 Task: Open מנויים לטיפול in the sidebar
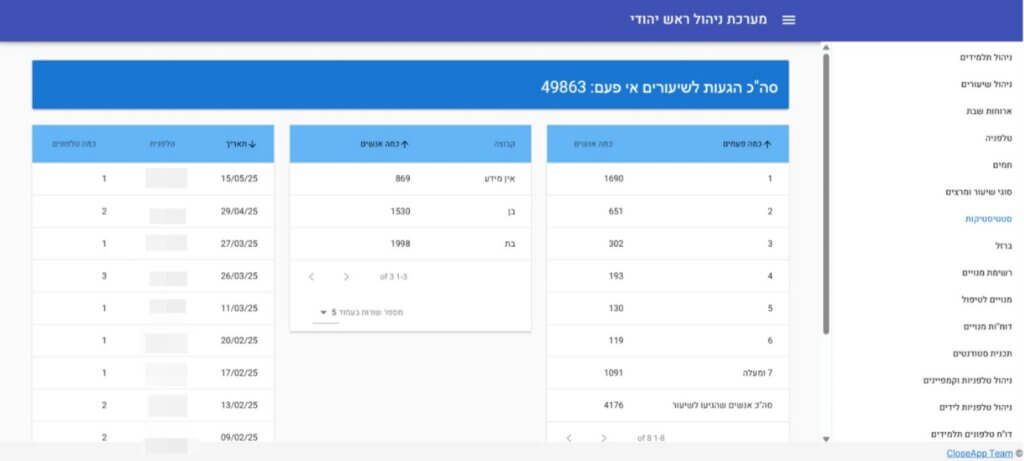[986, 300]
